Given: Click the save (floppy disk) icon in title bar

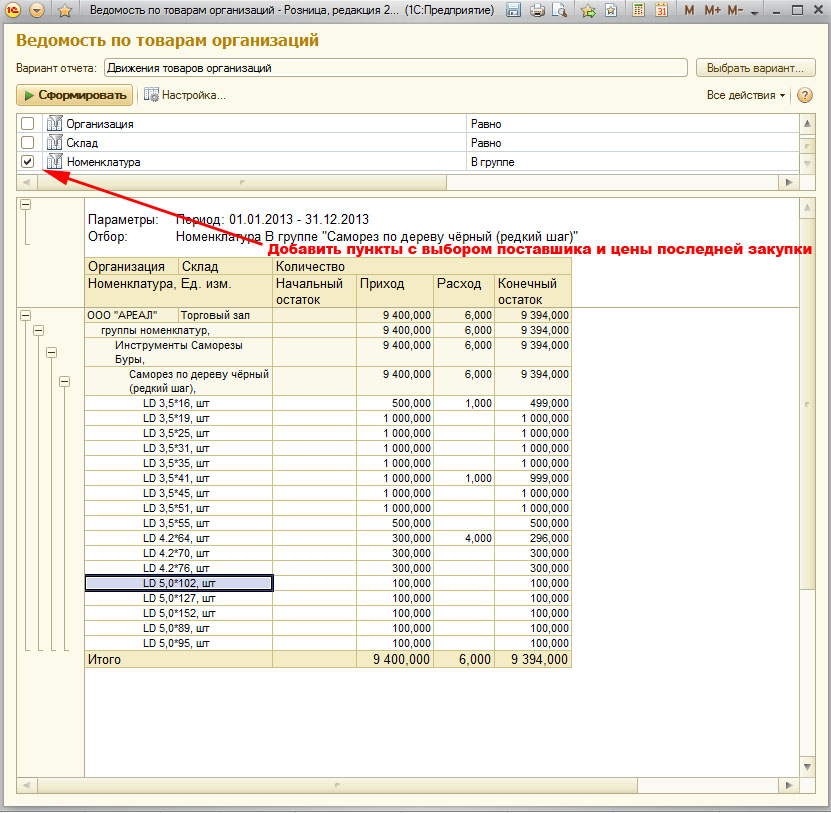Looking at the screenshot, I should 513,11.
